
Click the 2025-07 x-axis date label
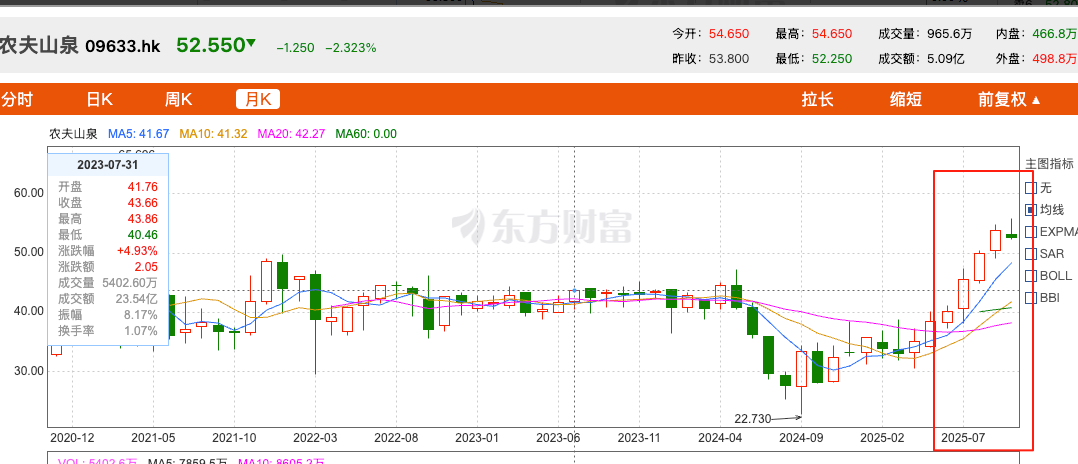(x=962, y=437)
